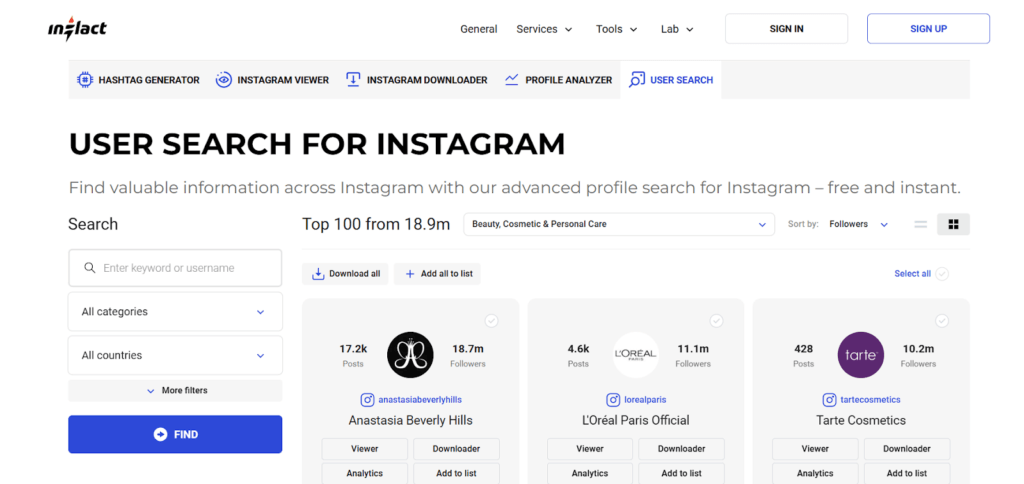This screenshot has height=484, width=1024.
Task: Expand the Services menu
Action: click(x=544, y=29)
